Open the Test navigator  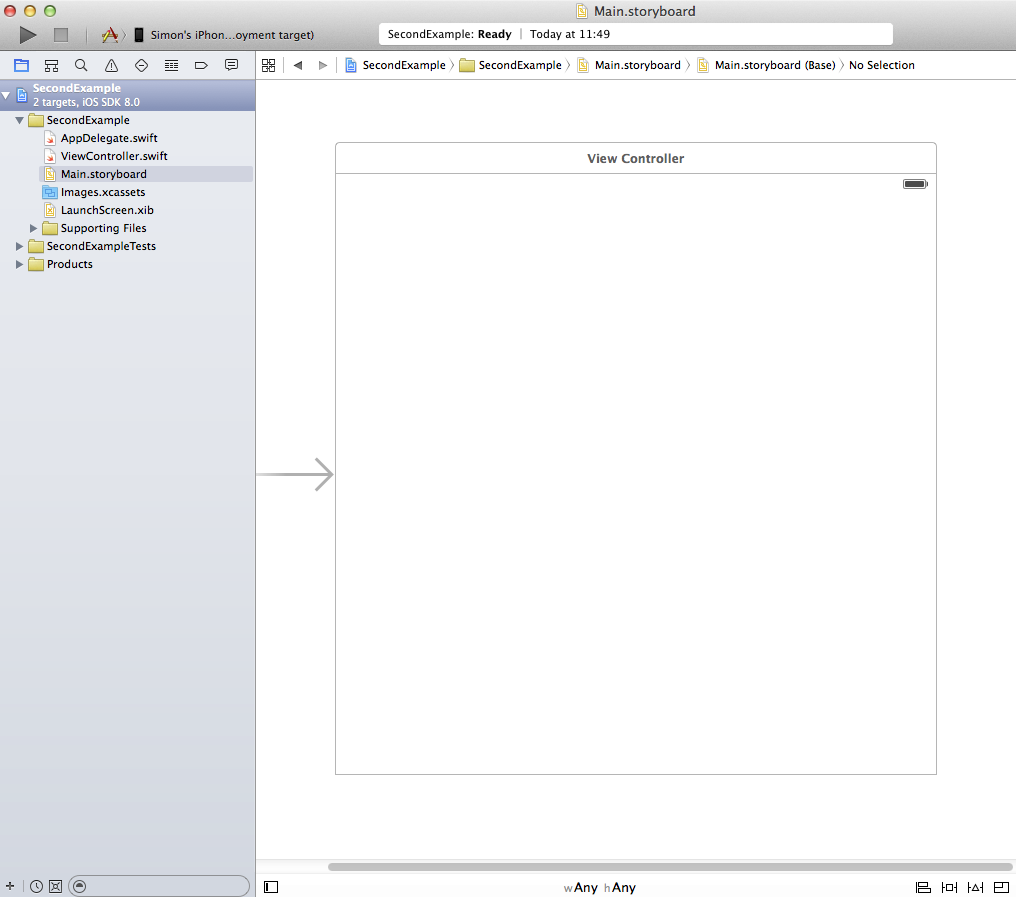click(141, 65)
